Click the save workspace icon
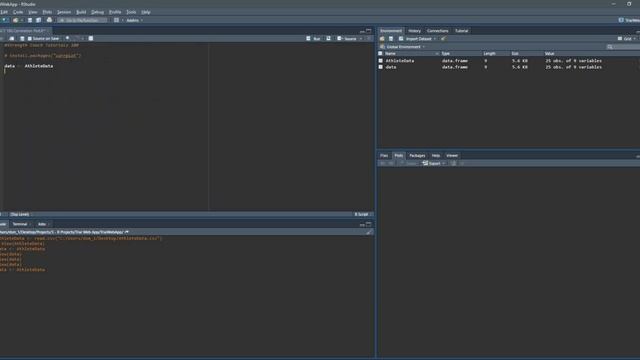Screen dimensions: 640x360 pos(391,39)
